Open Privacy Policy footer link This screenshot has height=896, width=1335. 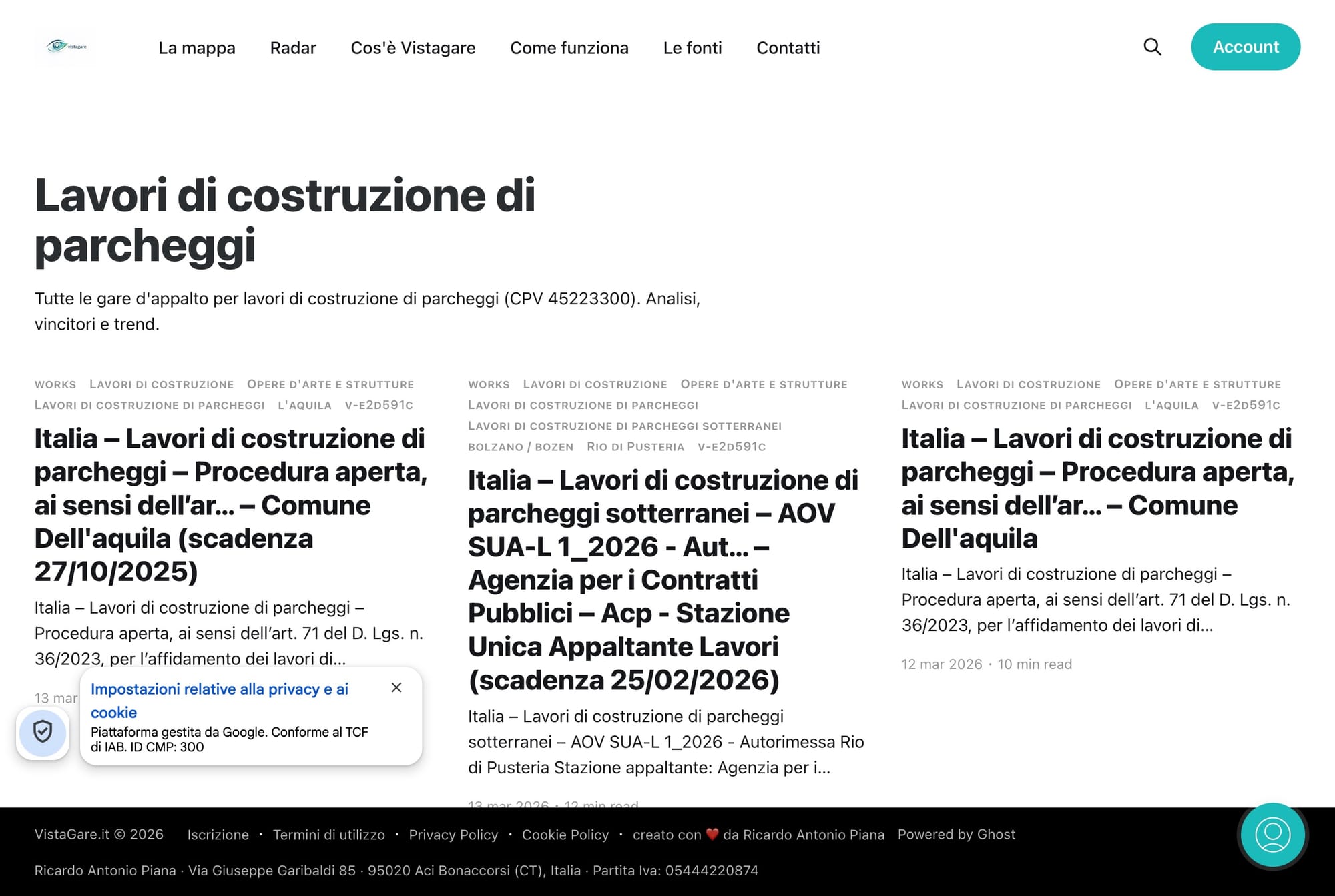point(453,835)
